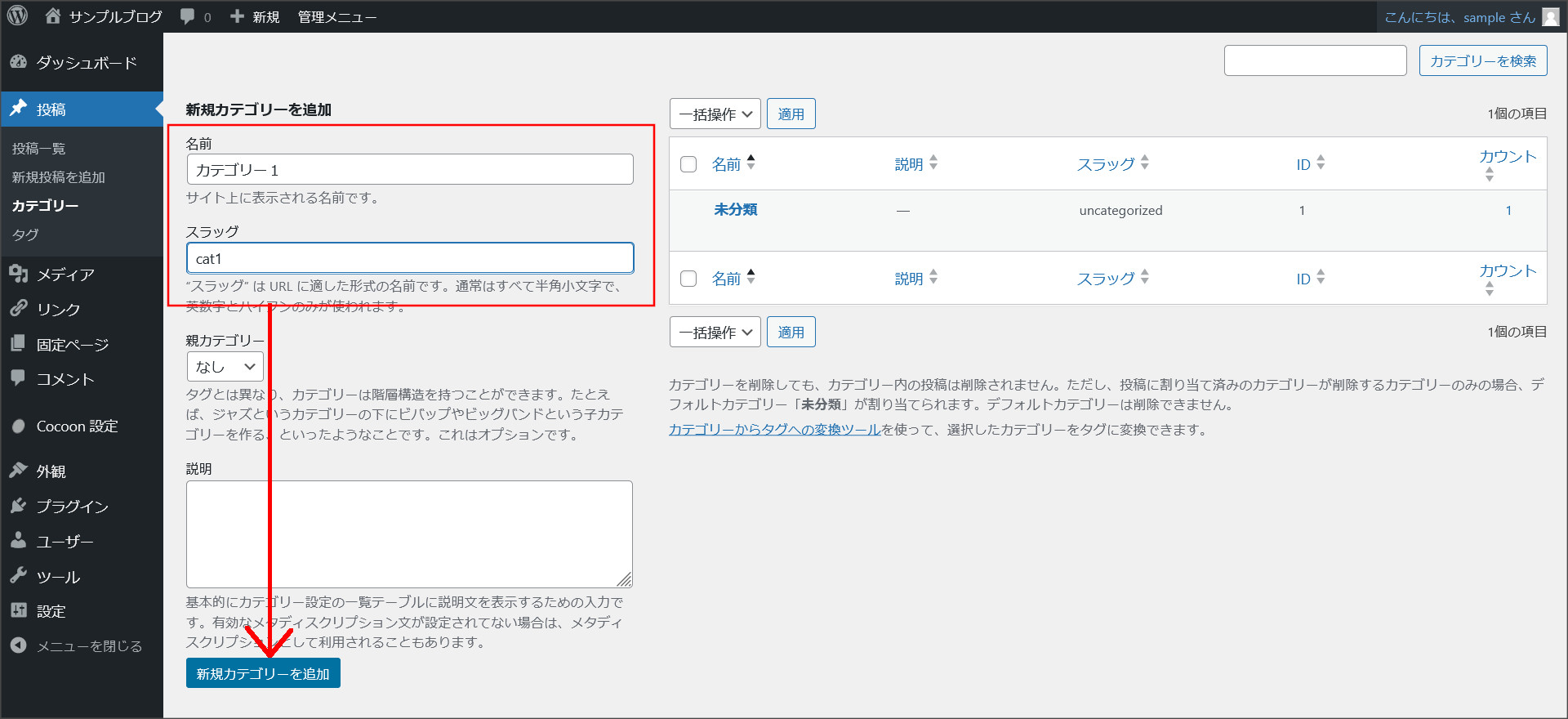
Task: Tick the select-all checkbox in table footer
Action: pos(688,279)
